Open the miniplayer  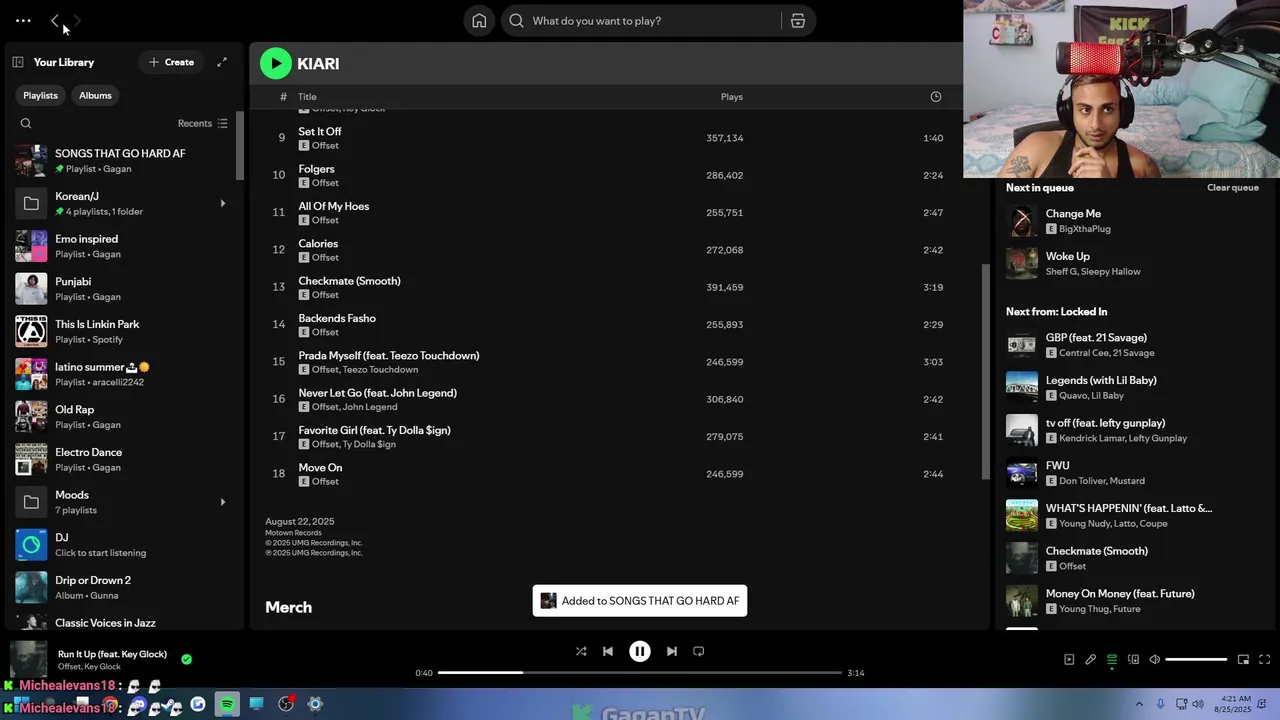[1243, 659]
